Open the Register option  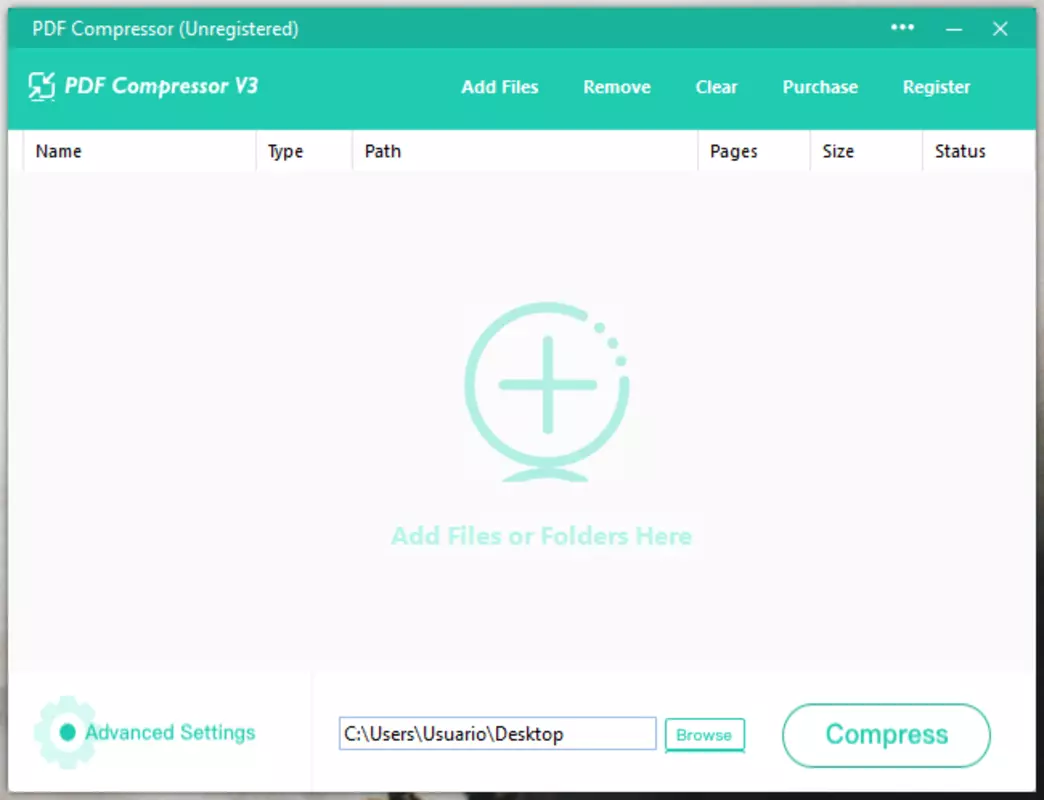click(x=936, y=87)
